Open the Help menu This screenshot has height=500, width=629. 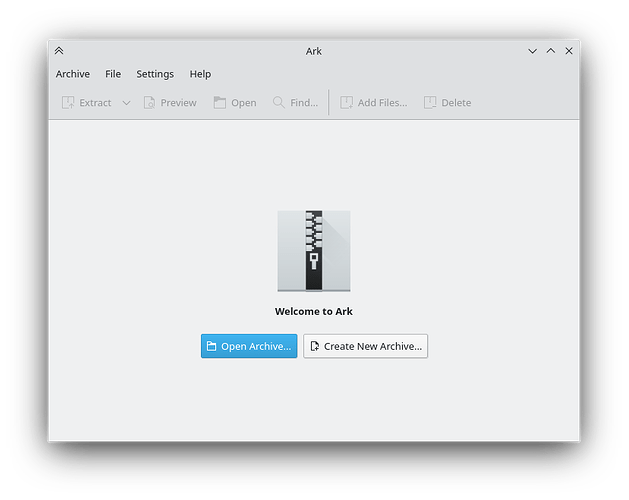(x=200, y=74)
